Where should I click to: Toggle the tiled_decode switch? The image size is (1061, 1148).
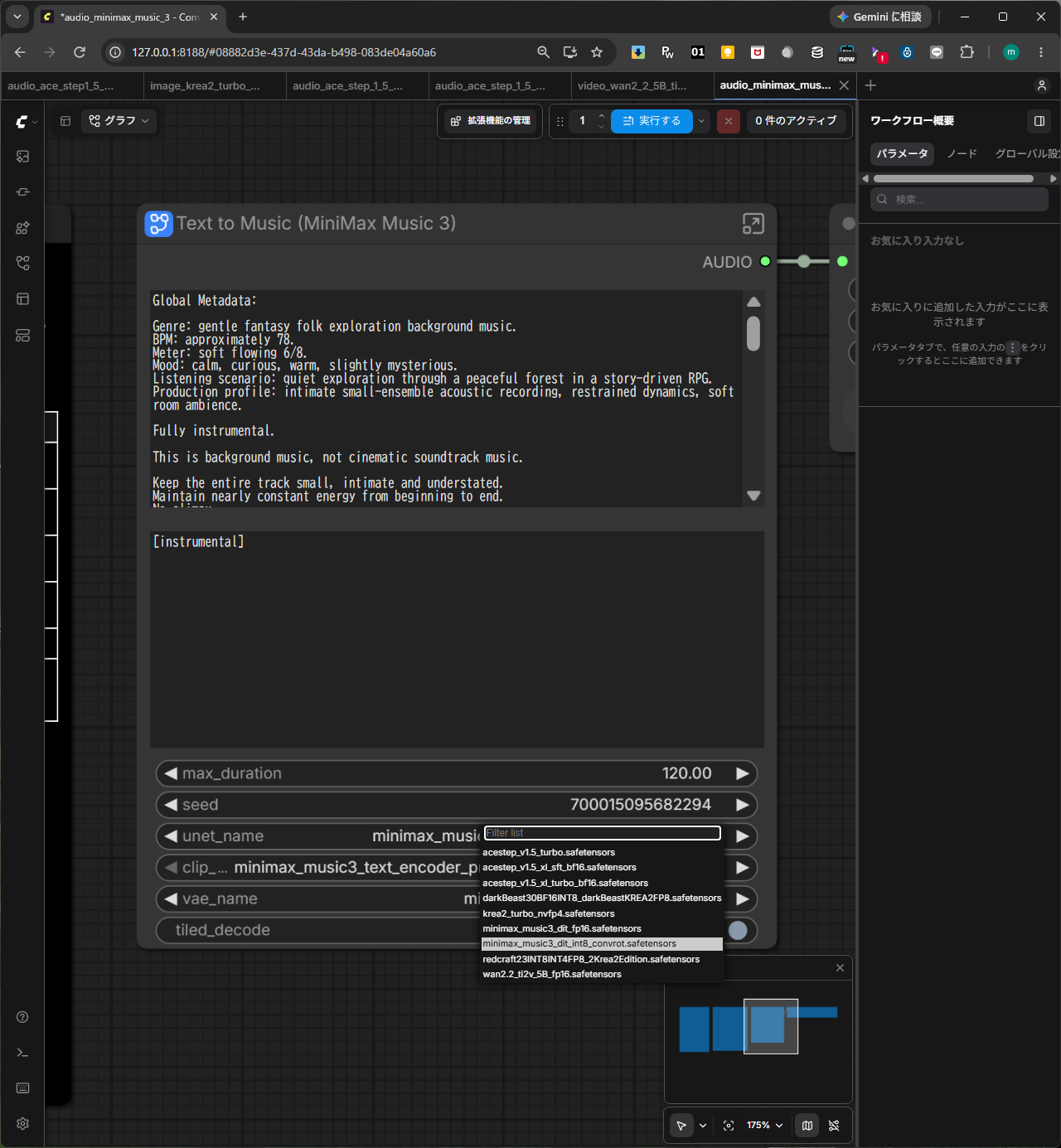(738, 931)
